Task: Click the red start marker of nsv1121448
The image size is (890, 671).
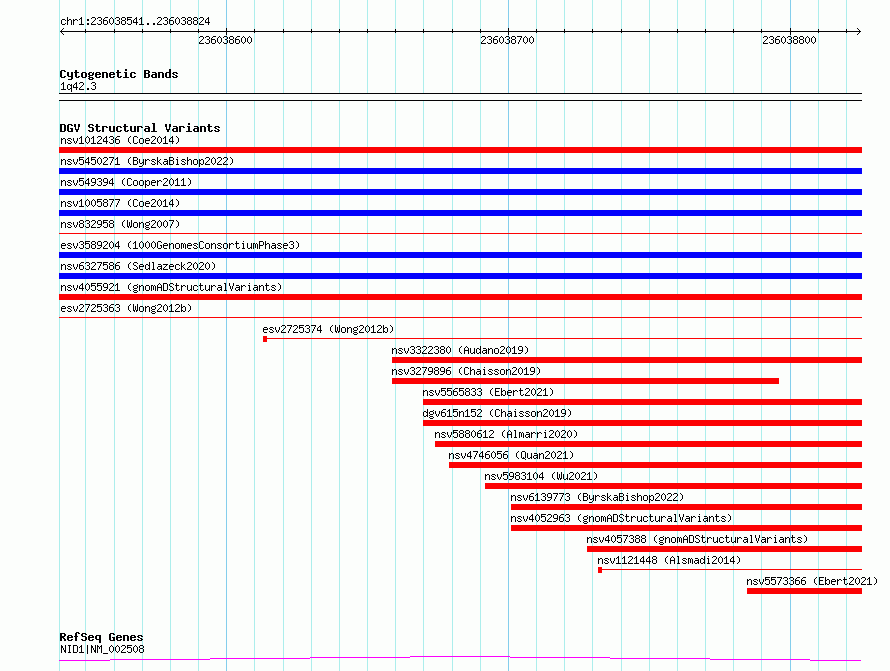Action: point(600,570)
